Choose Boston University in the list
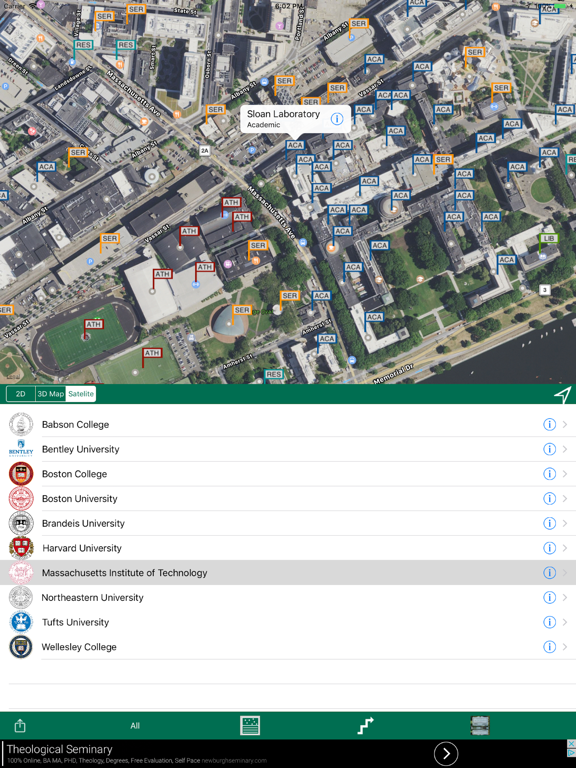This screenshot has height=768, width=576. tap(288, 499)
